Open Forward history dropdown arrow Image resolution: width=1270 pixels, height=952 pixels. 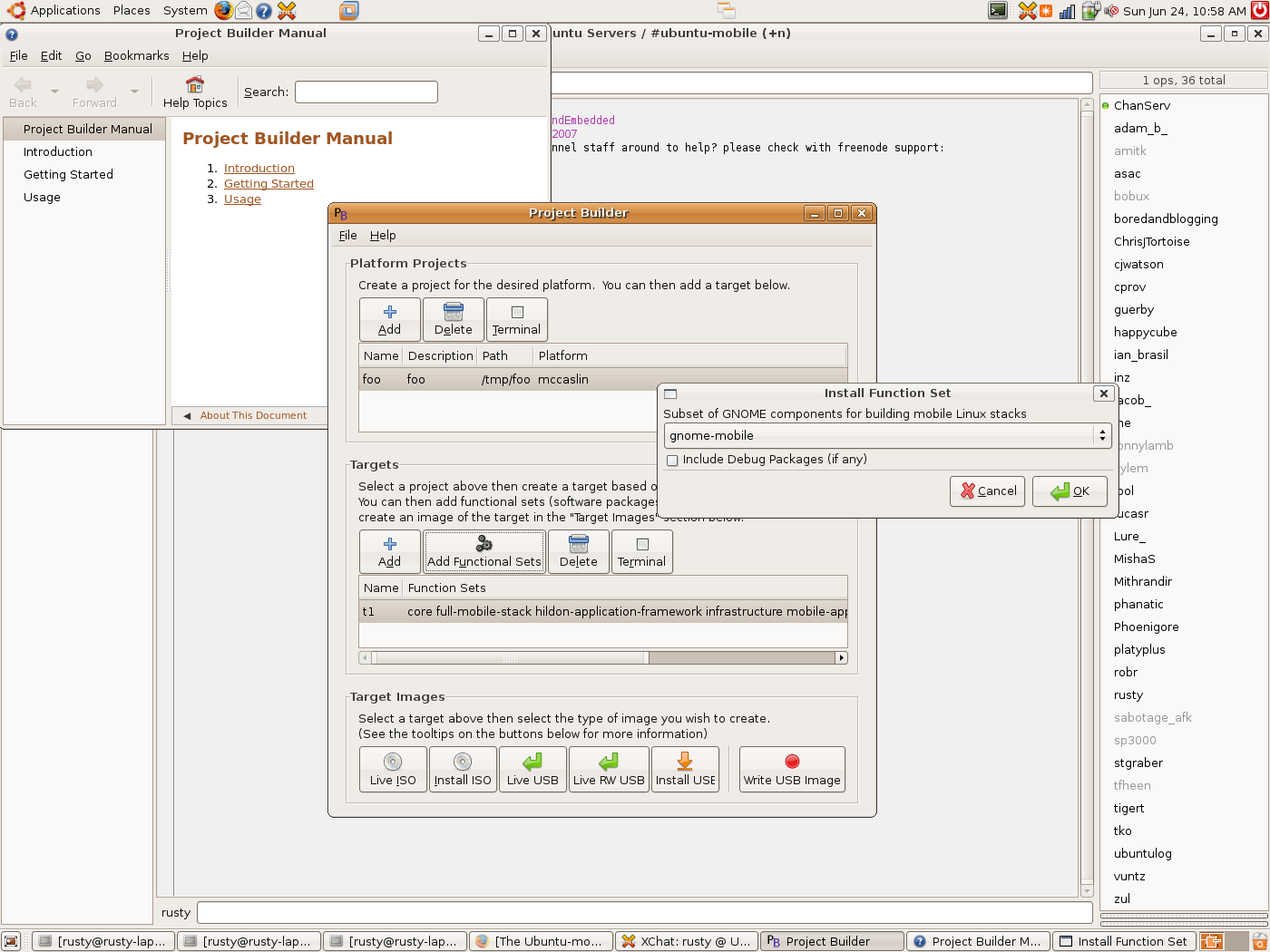134,92
